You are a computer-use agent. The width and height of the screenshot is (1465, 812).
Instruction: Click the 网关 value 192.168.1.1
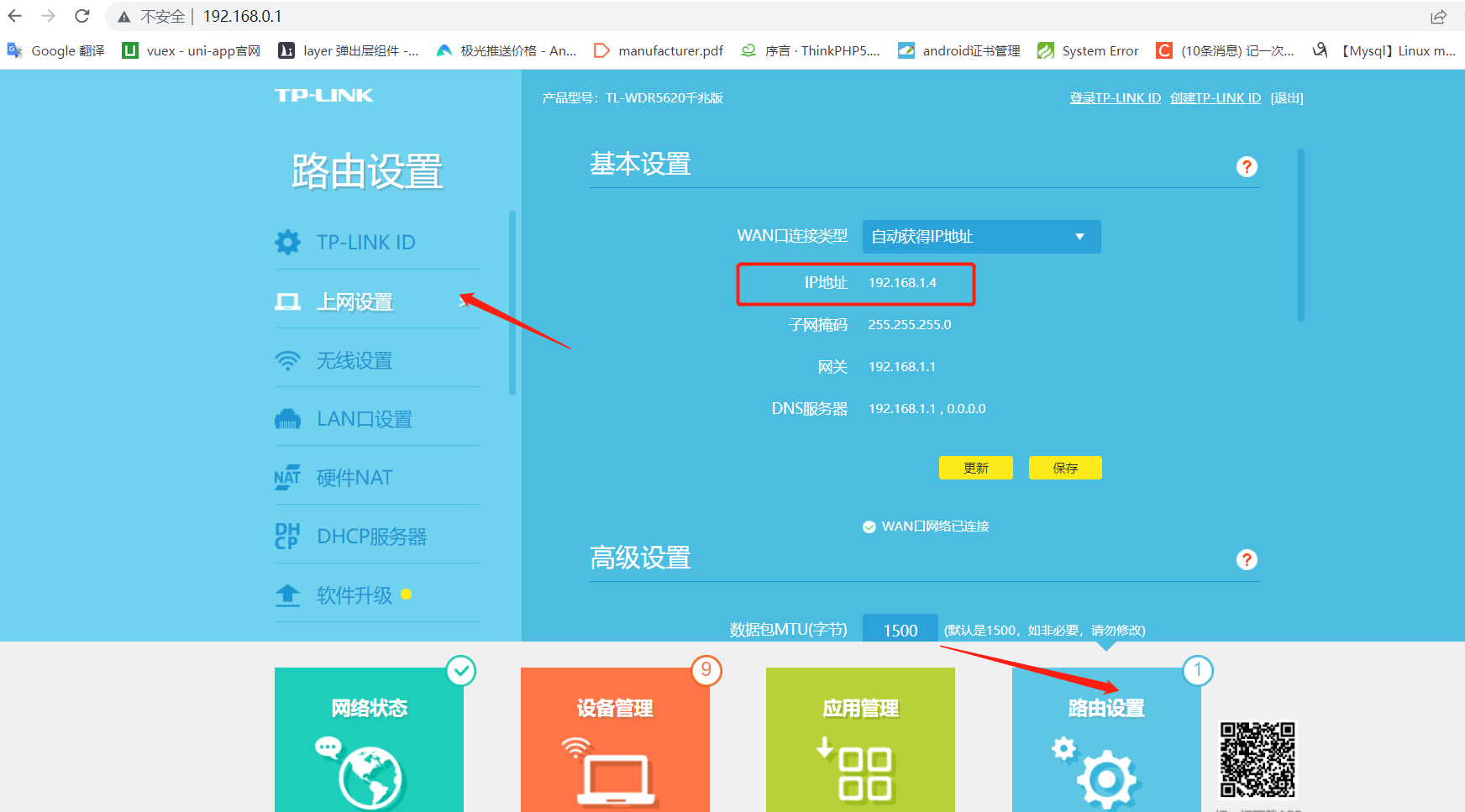902,367
